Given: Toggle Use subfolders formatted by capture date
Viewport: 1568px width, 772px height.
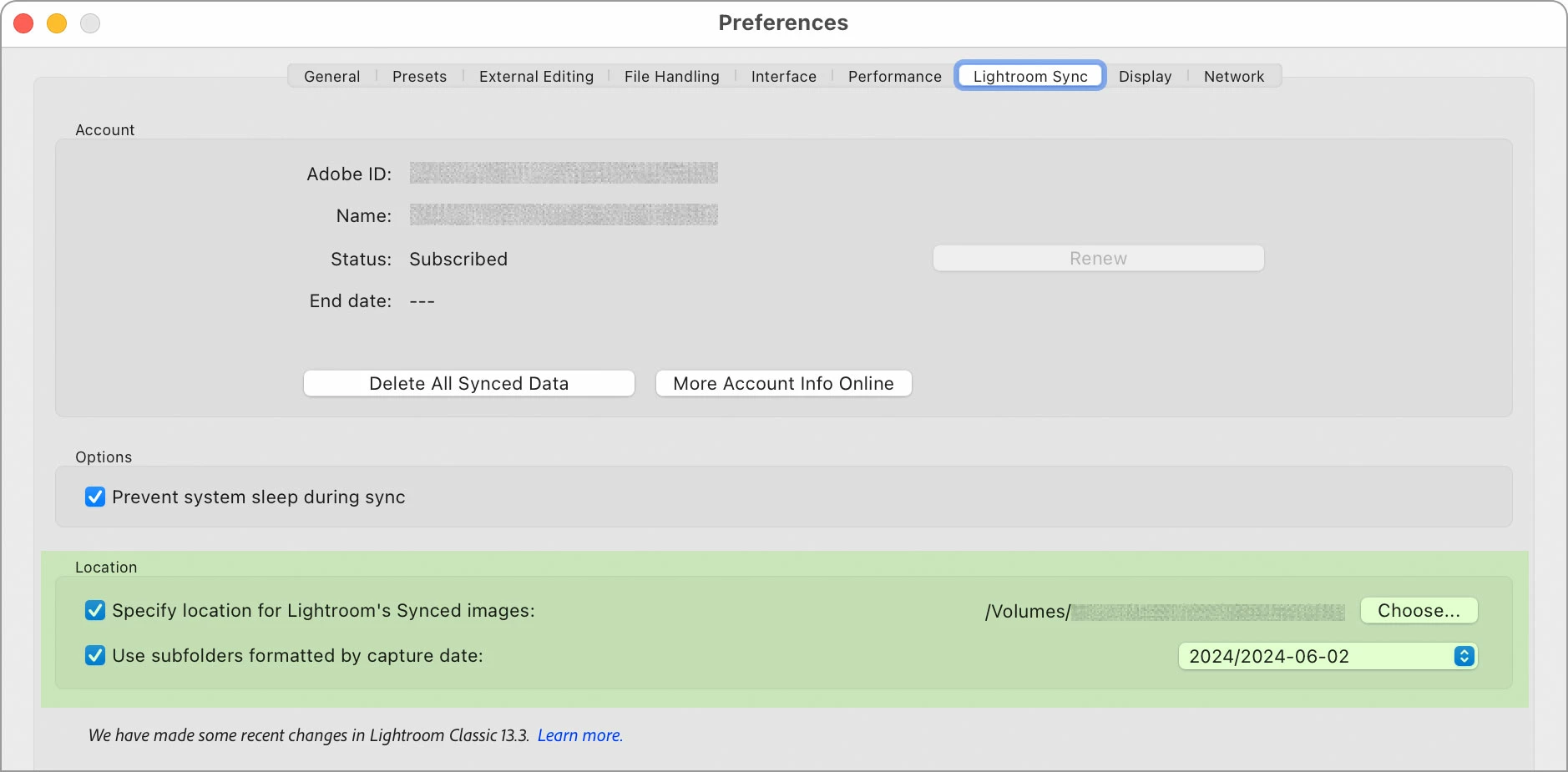Looking at the screenshot, I should (x=95, y=655).
